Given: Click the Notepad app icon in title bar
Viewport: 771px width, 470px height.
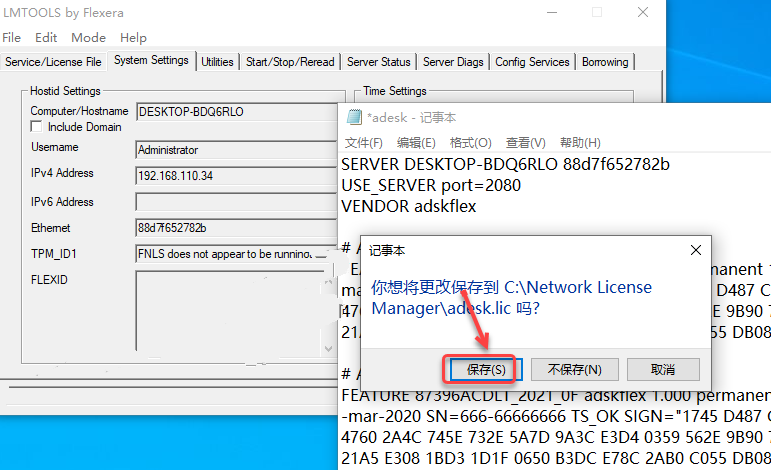Looking at the screenshot, I should [x=354, y=118].
